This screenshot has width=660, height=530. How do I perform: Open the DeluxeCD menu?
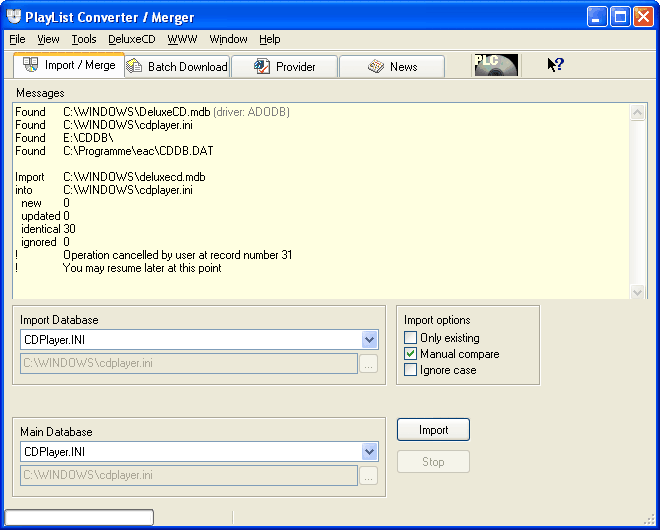[132, 39]
